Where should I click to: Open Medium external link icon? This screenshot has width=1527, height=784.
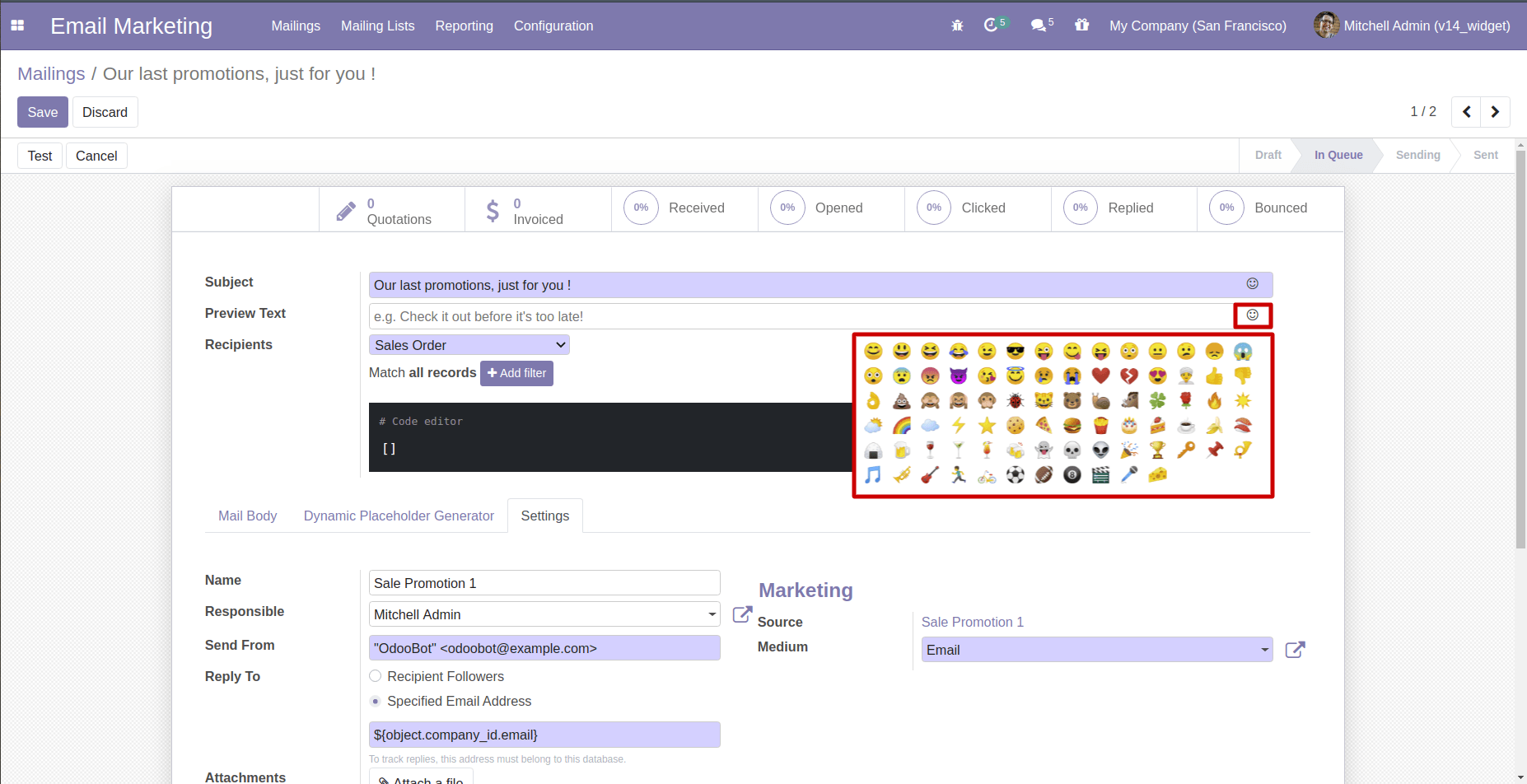pos(1295,650)
